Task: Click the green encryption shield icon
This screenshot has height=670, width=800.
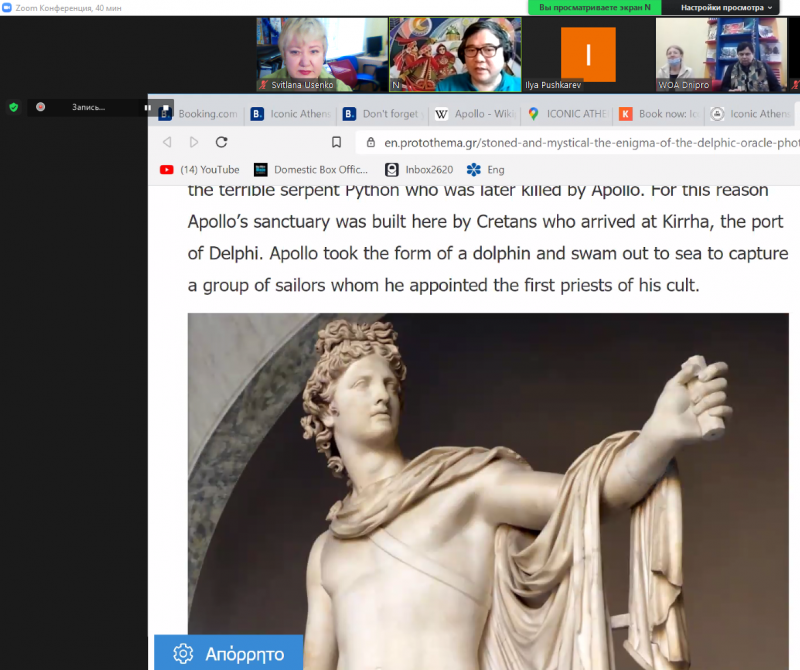Action: 14,107
